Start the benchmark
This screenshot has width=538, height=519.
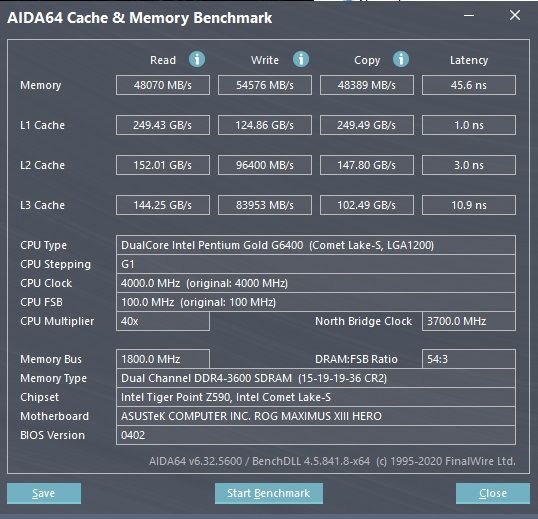pyautogui.click(x=269, y=493)
